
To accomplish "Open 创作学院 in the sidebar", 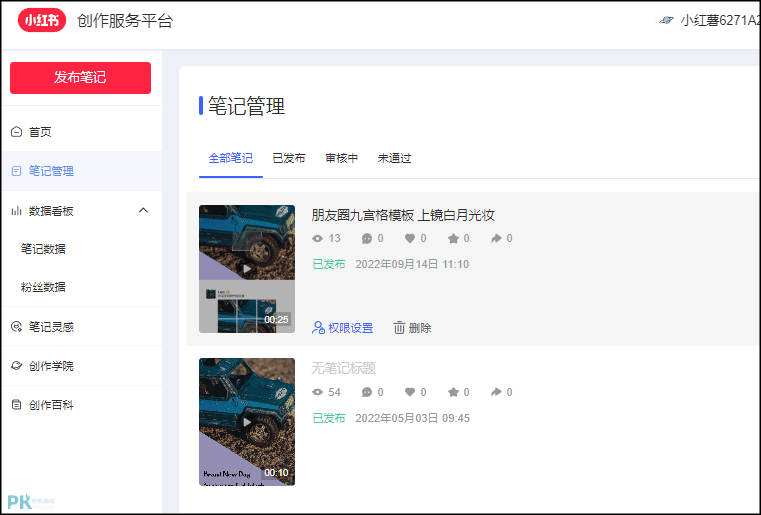I will 82,365.
